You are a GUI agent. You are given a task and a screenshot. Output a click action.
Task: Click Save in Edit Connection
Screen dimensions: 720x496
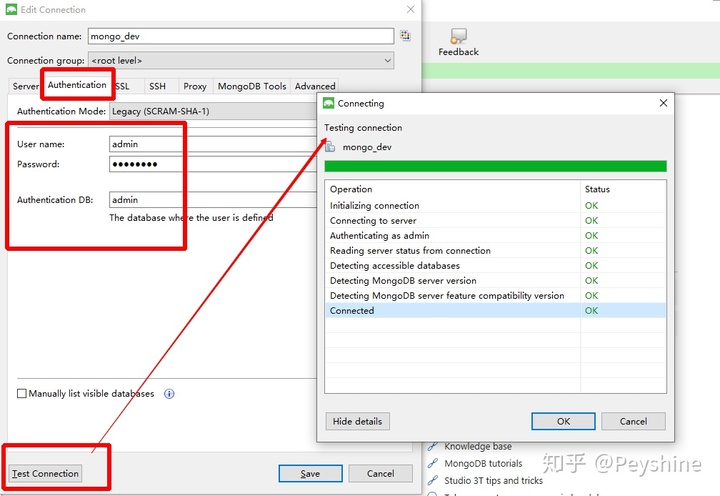[x=310, y=473]
